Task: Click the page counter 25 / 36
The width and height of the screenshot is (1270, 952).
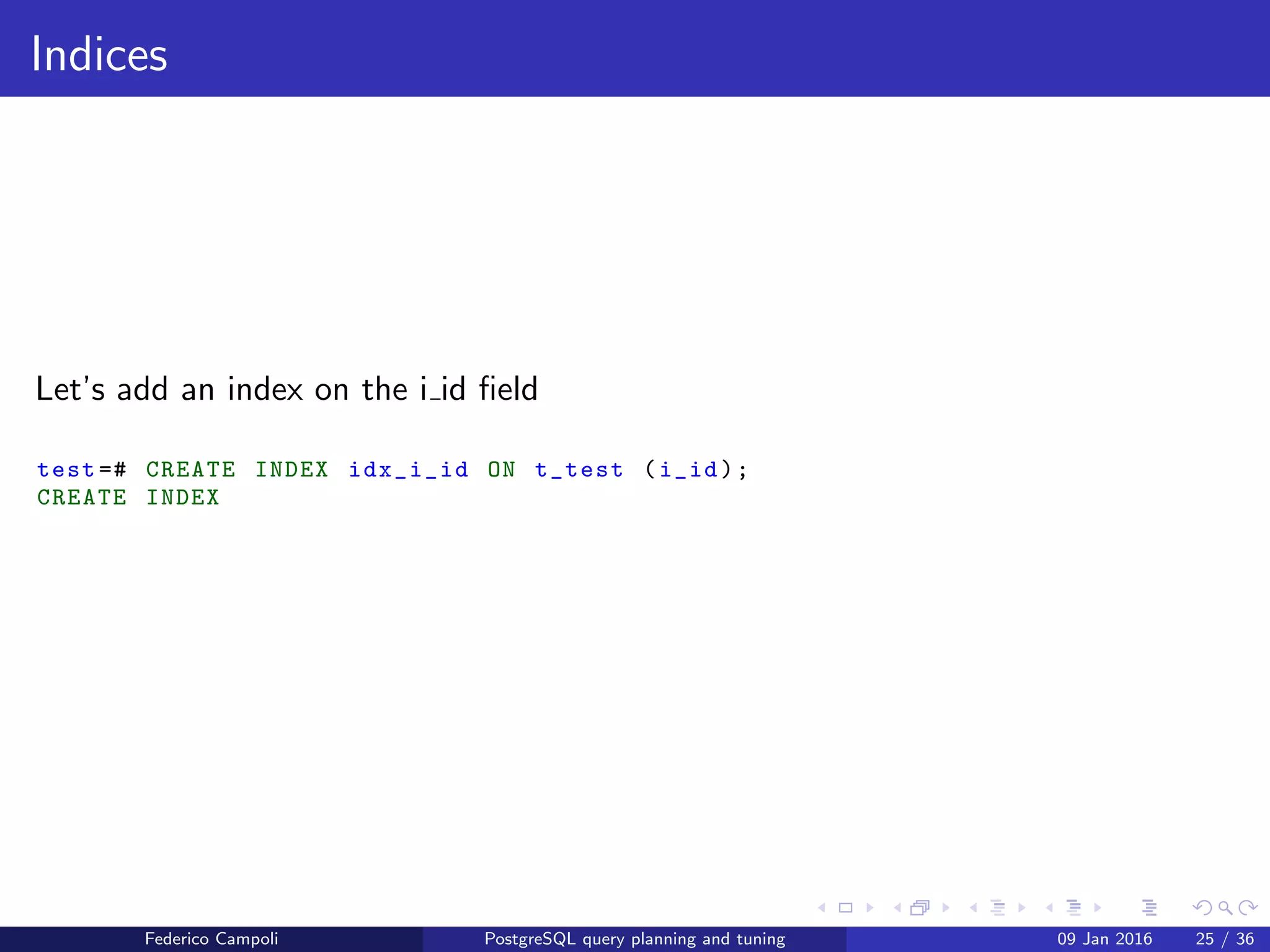Action: point(1224,939)
